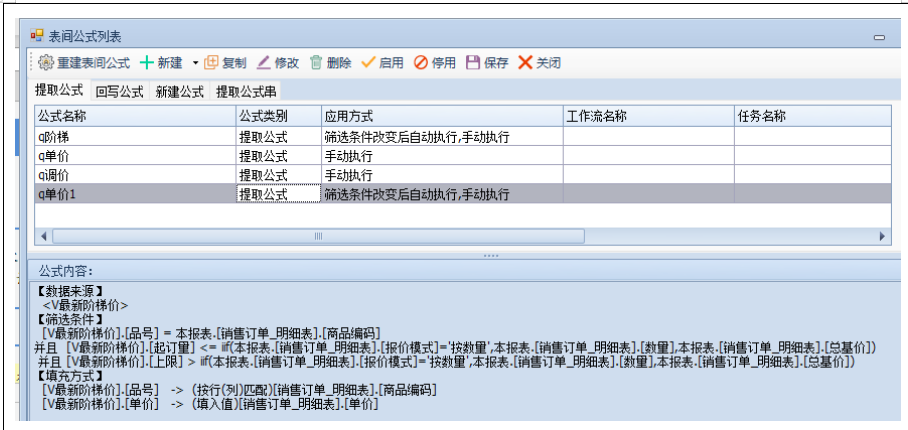This screenshot has height=430, width=908.
Task: Click the 启用 checkmark icon
Action: [x=368, y=62]
